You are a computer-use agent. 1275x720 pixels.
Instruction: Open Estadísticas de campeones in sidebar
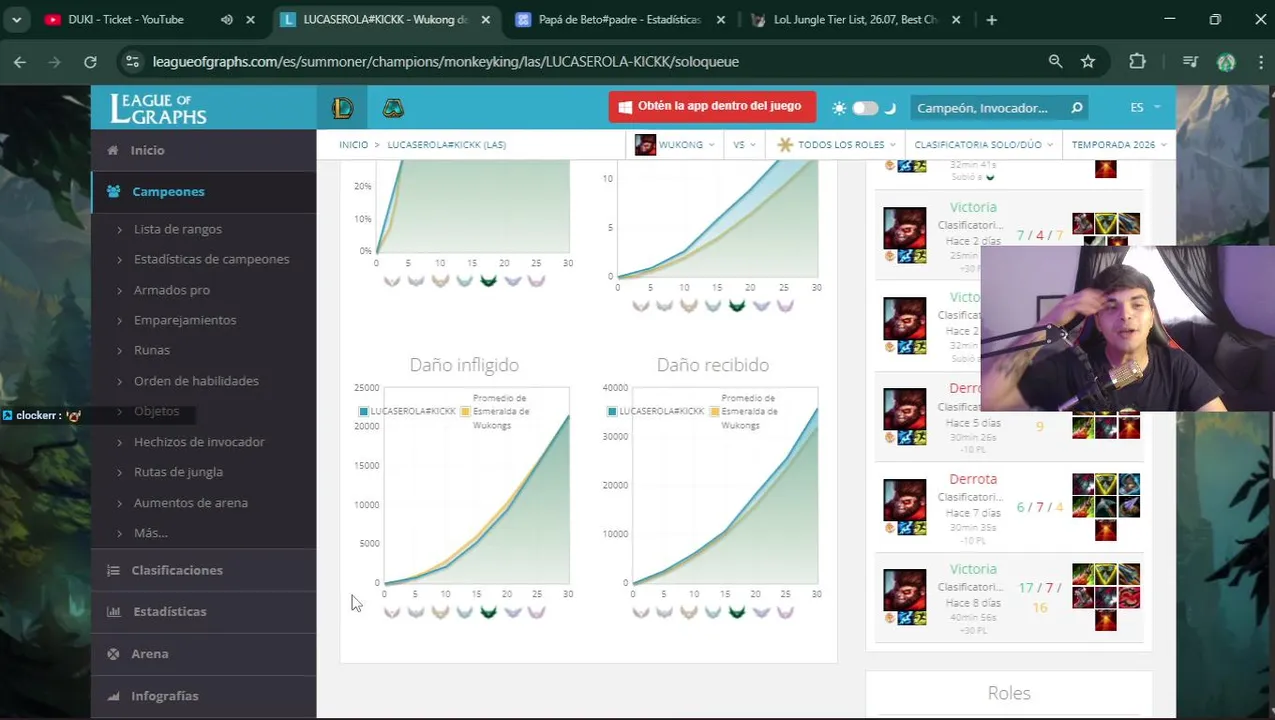click(x=212, y=259)
